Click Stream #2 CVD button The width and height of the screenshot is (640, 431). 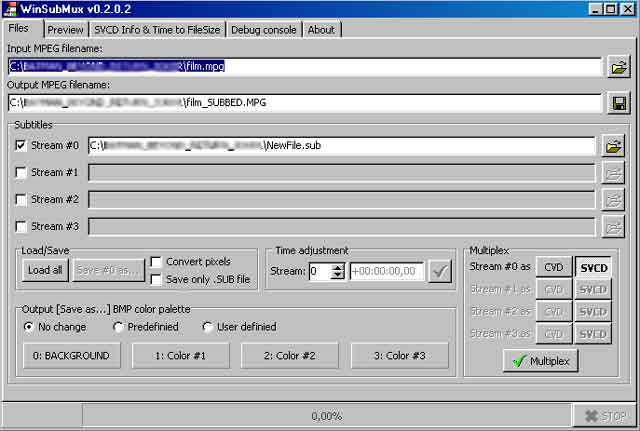pos(554,312)
